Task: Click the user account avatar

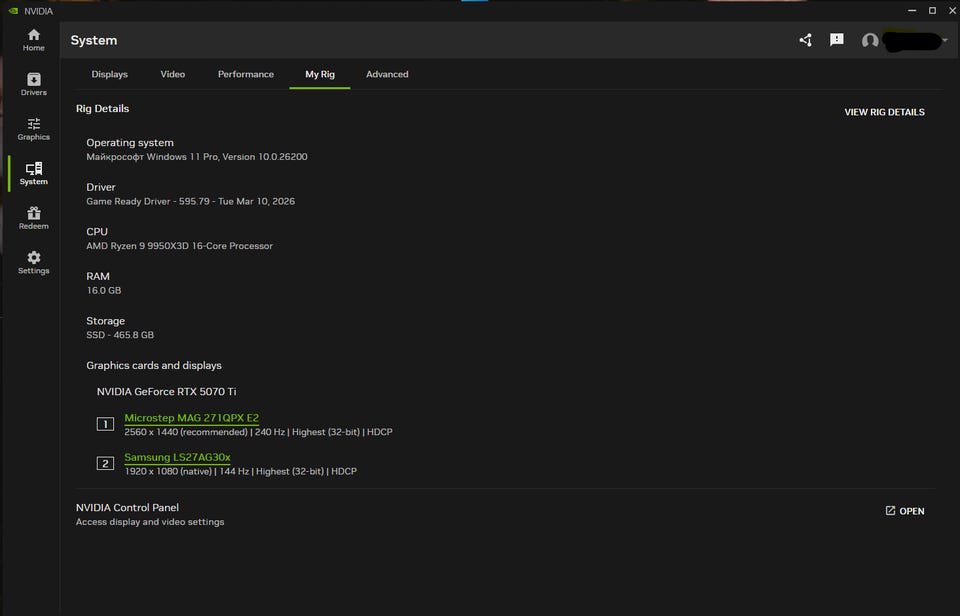Action: 870,41
